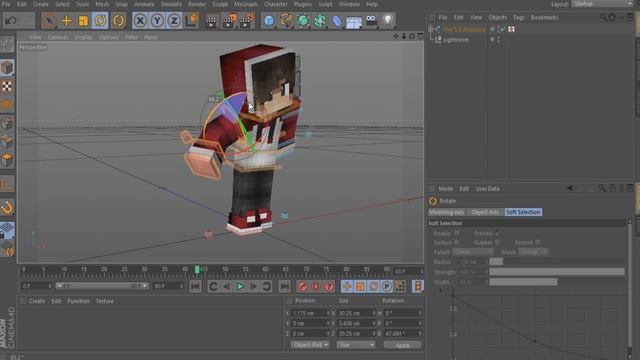640x360 pixels.
Task: Add a Light bulb object
Action: pyautogui.click(x=388, y=20)
